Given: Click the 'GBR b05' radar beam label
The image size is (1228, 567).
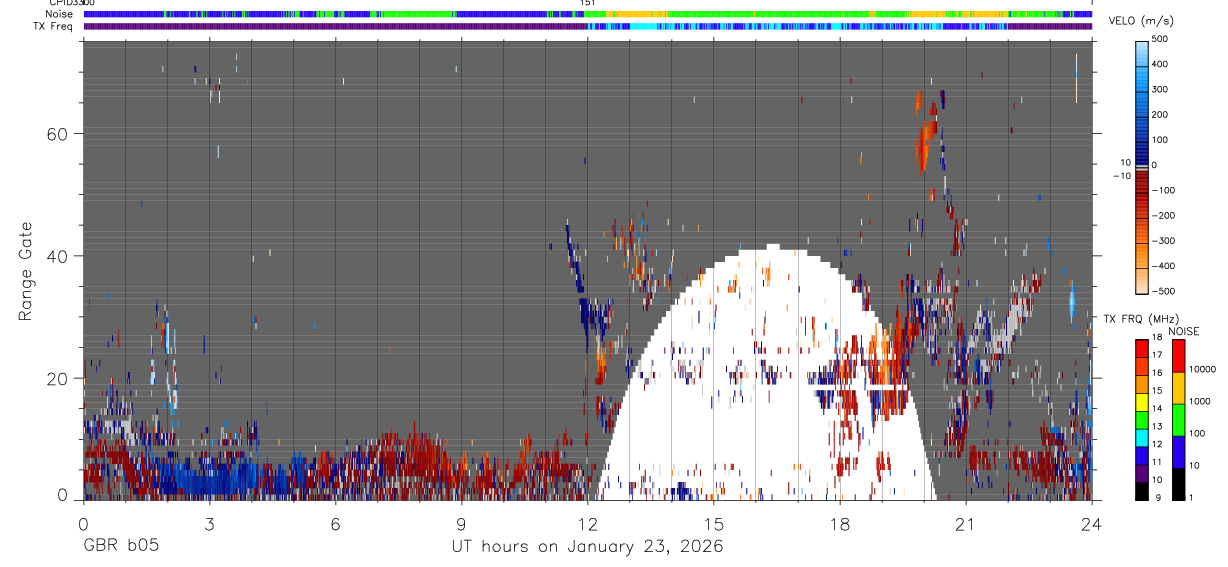Looking at the screenshot, I should 120,547.
